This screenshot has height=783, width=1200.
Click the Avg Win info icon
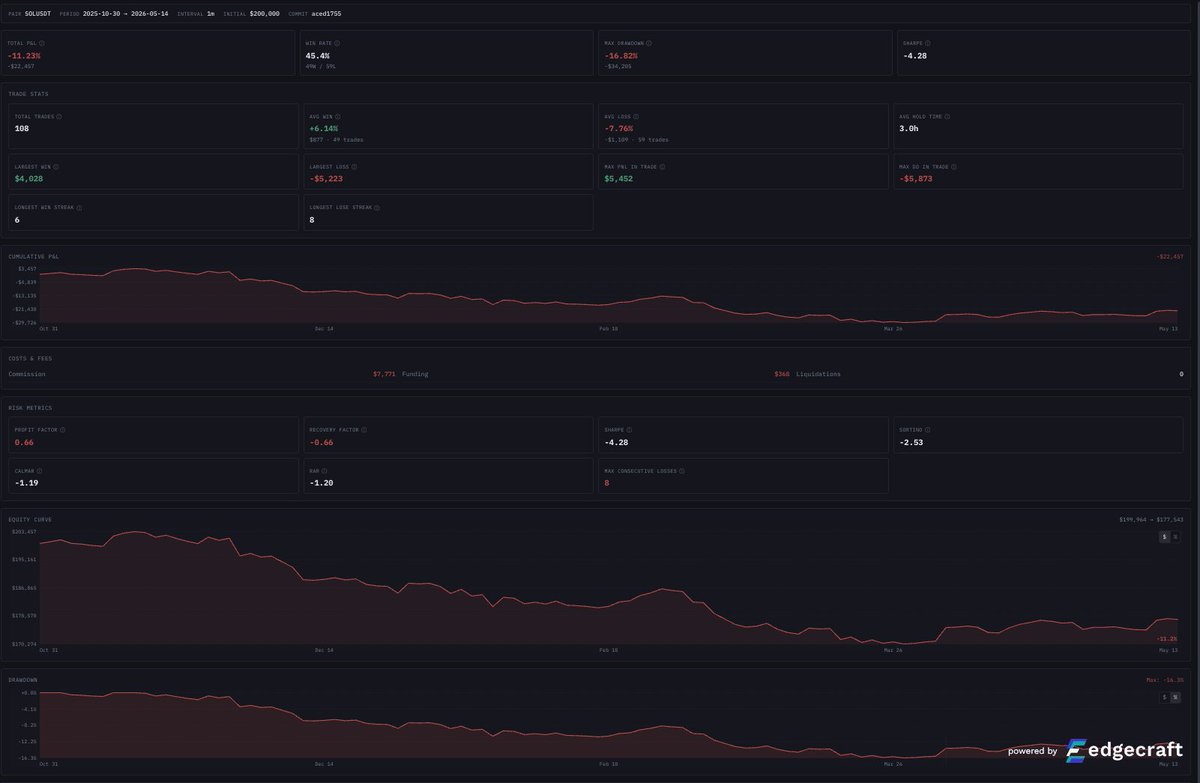pos(340,117)
